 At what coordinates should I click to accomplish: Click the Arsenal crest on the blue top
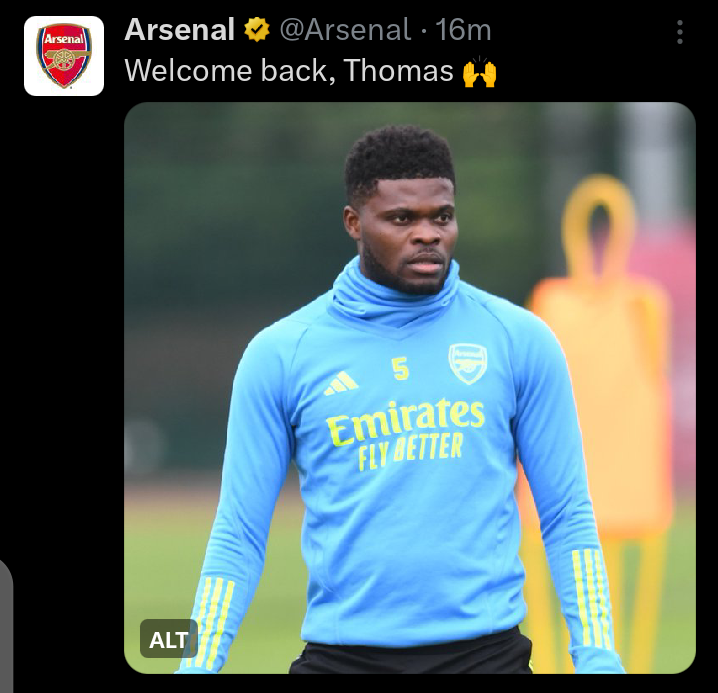[467, 363]
